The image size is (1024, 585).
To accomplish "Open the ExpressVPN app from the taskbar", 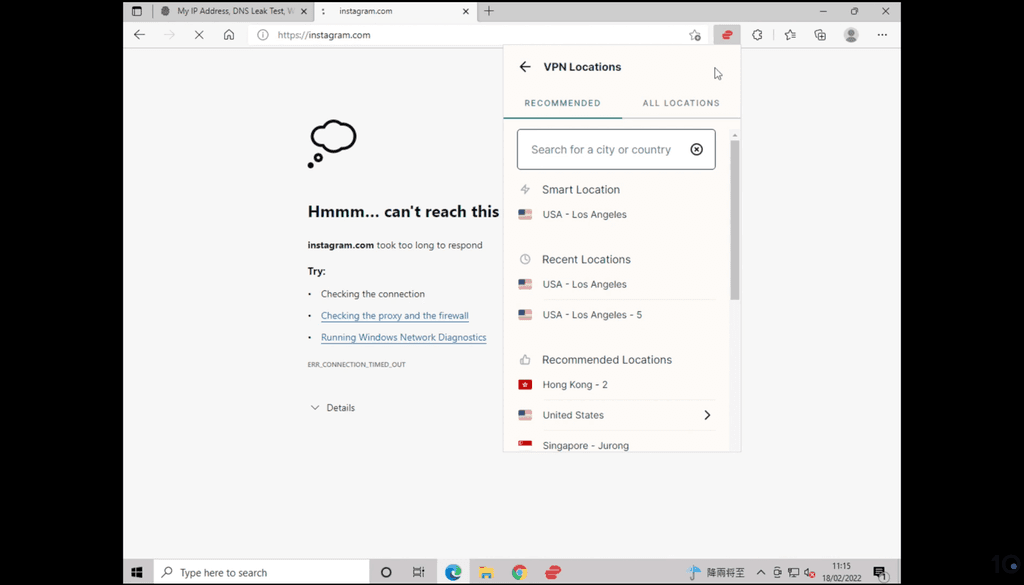I will [553, 573].
